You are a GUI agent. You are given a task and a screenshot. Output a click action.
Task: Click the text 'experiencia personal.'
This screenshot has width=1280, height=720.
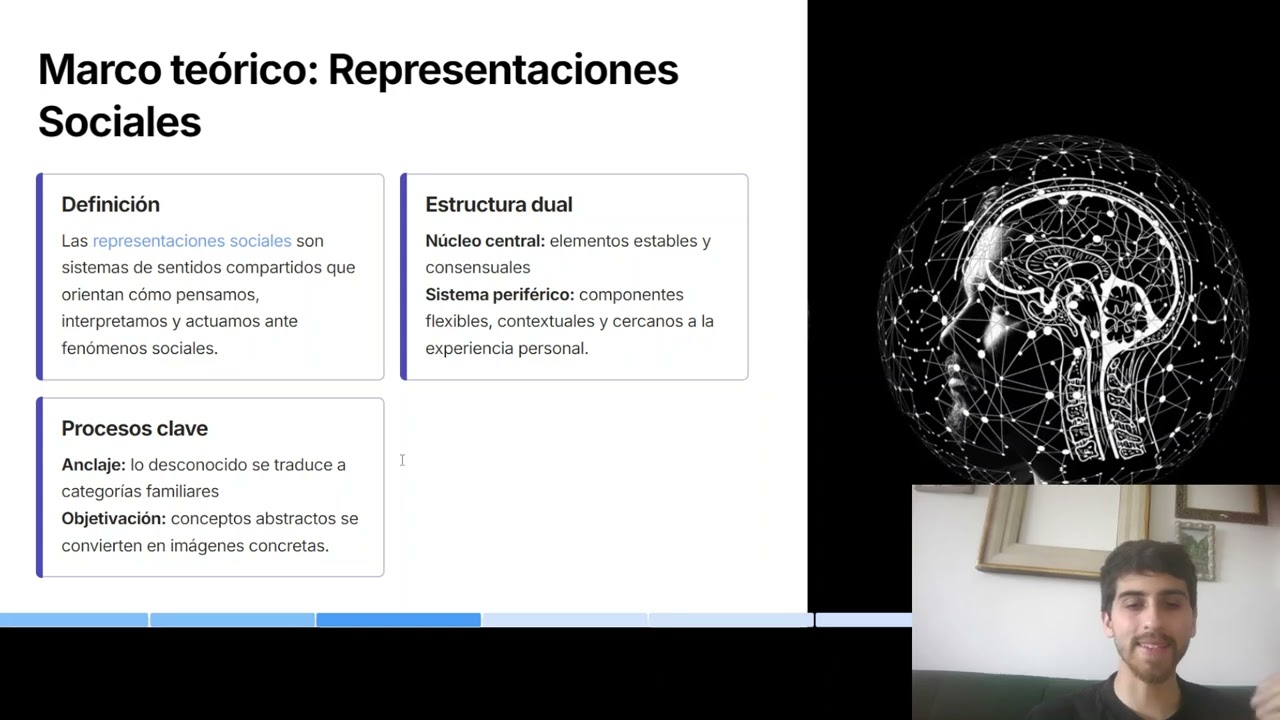pos(506,349)
